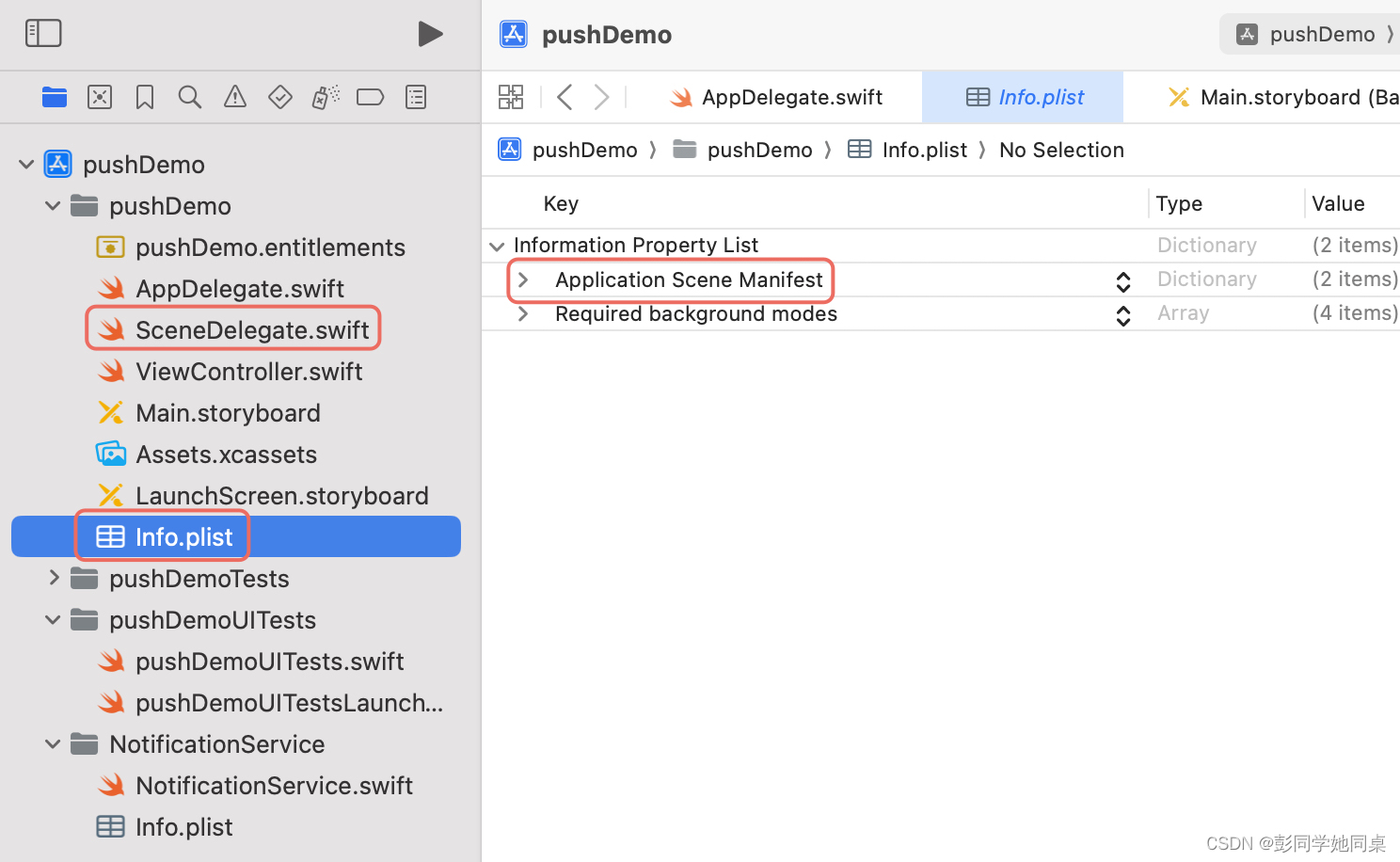Open the Test navigator diamond icon
The image size is (1400, 862).
pyautogui.click(x=280, y=97)
